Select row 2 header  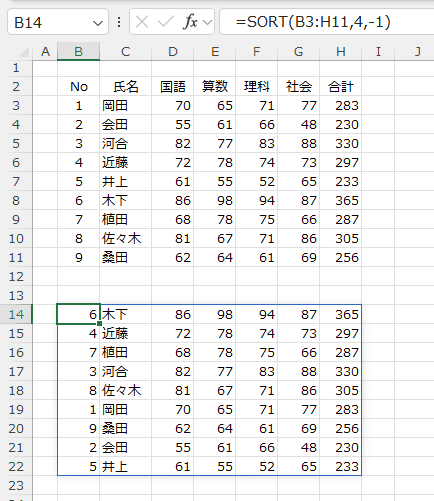[16, 87]
